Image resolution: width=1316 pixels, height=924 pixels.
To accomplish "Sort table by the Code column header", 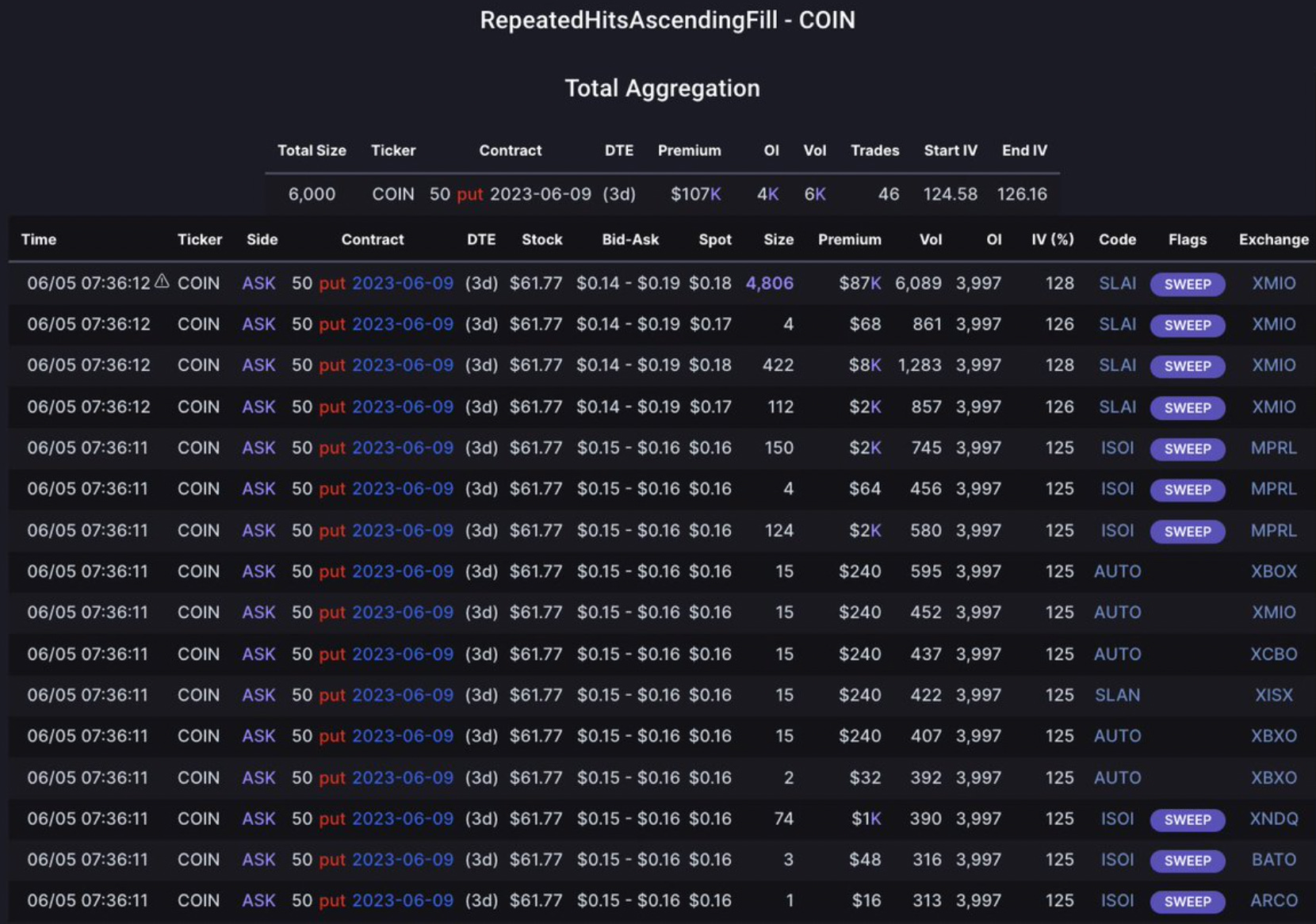I will pos(1117,239).
